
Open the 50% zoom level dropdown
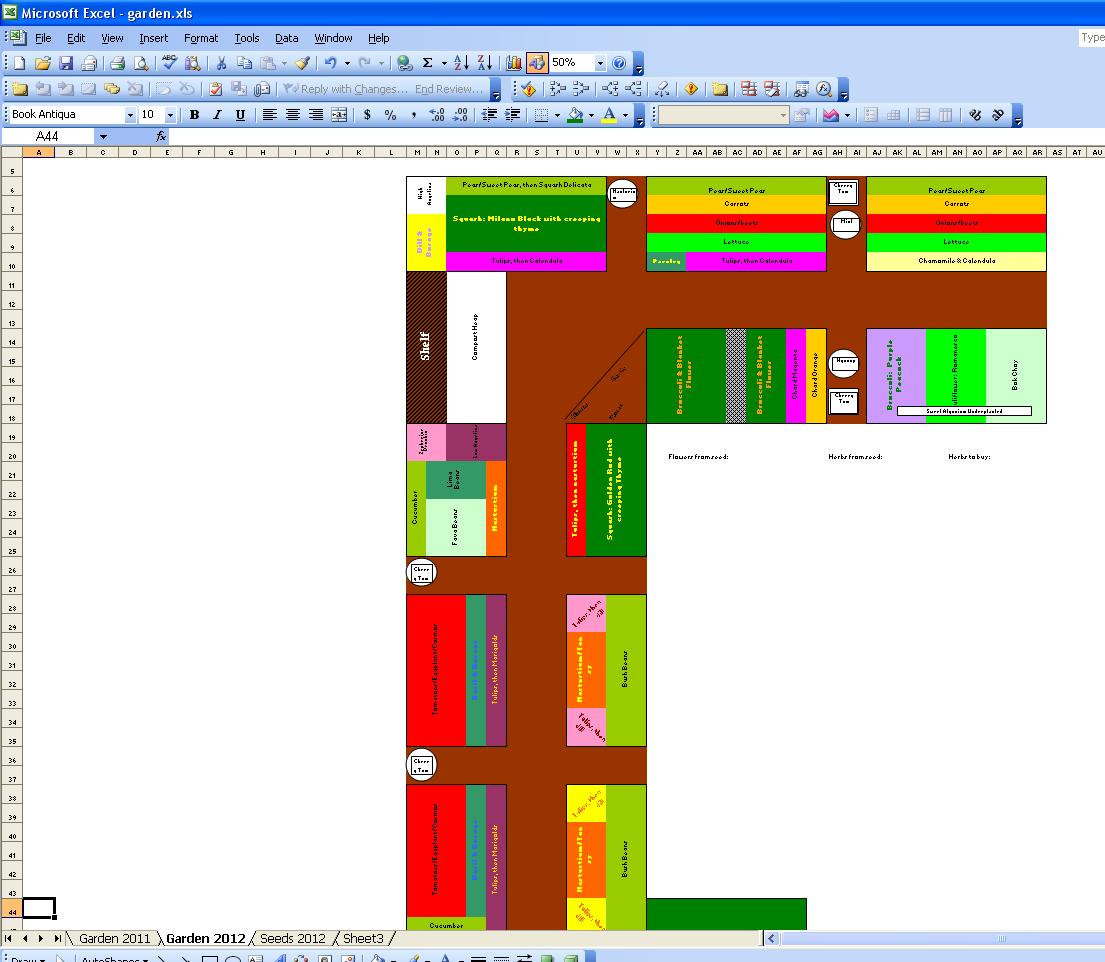(601, 63)
